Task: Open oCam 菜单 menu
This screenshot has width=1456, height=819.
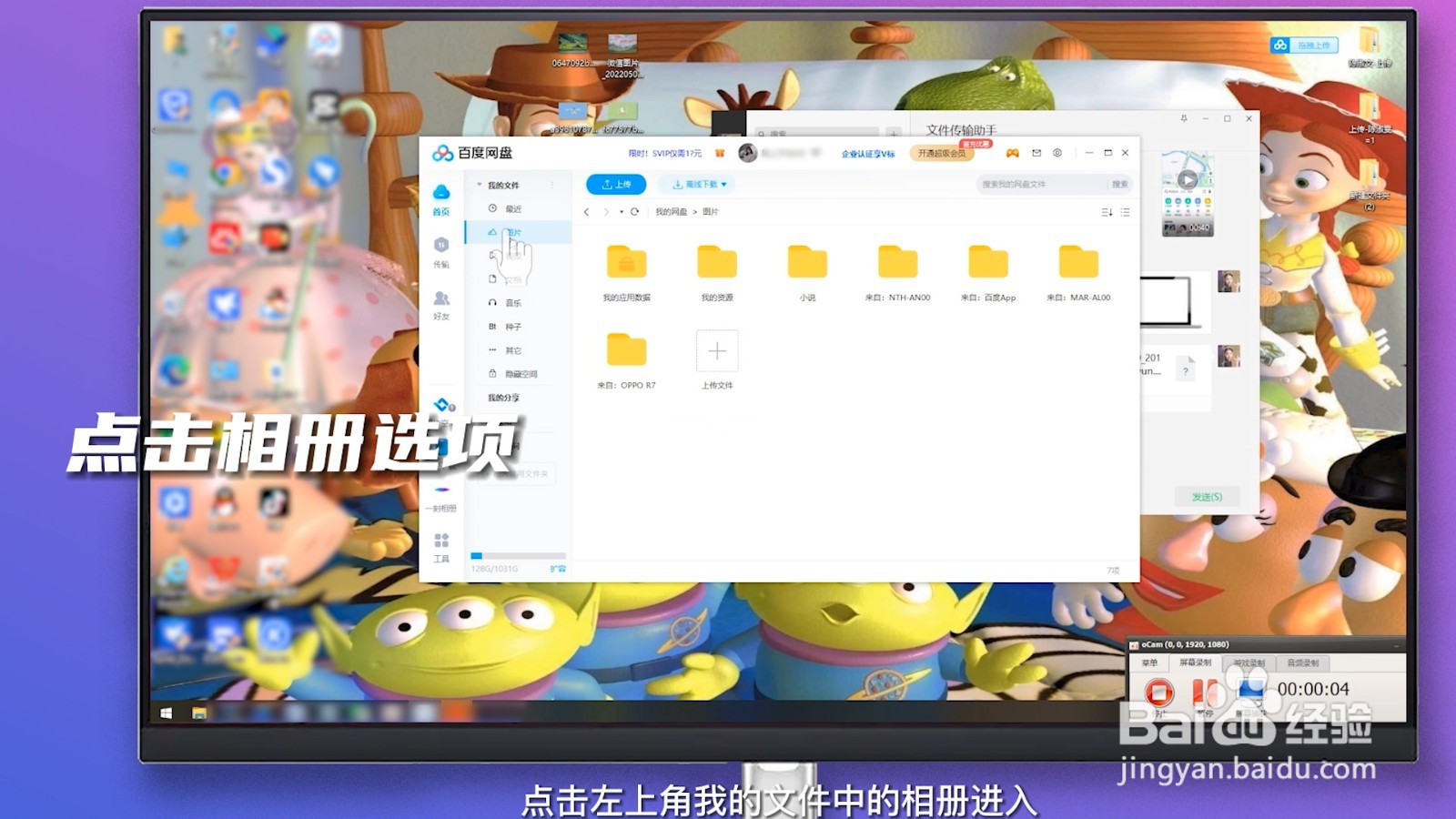Action: [1150, 662]
